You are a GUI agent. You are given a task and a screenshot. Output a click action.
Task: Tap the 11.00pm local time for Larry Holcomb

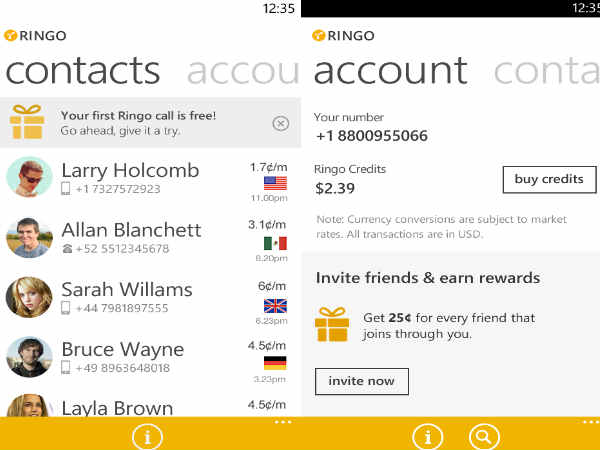[x=269, y=198]
